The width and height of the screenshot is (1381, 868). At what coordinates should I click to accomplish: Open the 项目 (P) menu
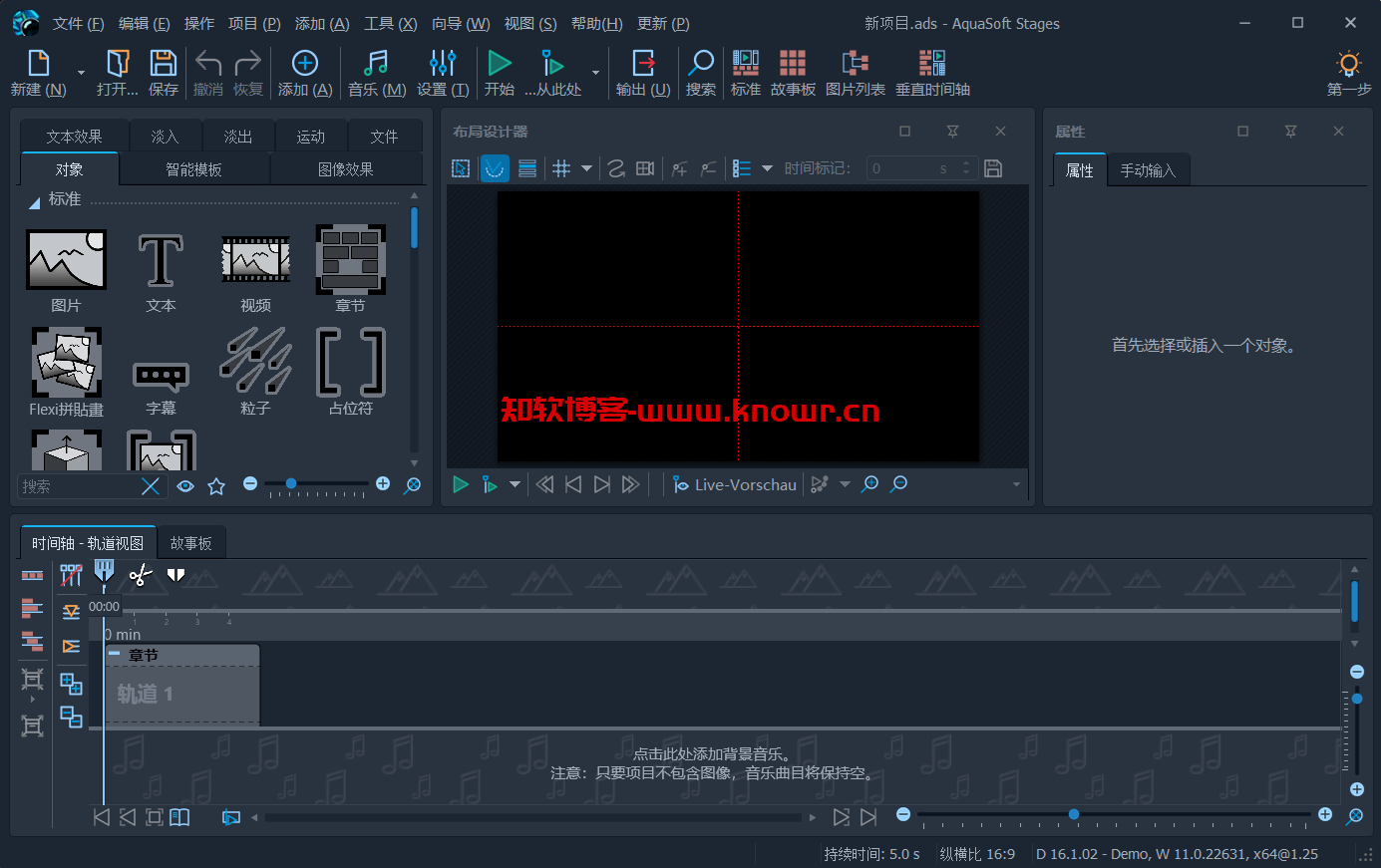(x=254, y=23)
